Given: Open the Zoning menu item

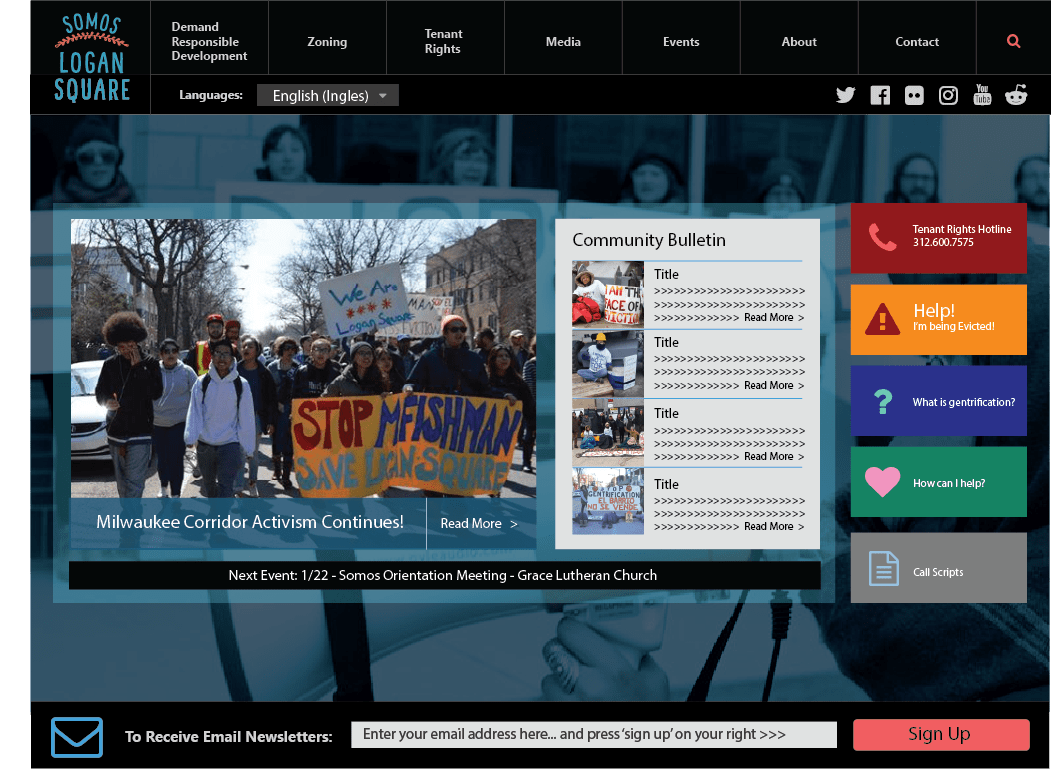Looking at the screenshot, I should click(327, 42).
